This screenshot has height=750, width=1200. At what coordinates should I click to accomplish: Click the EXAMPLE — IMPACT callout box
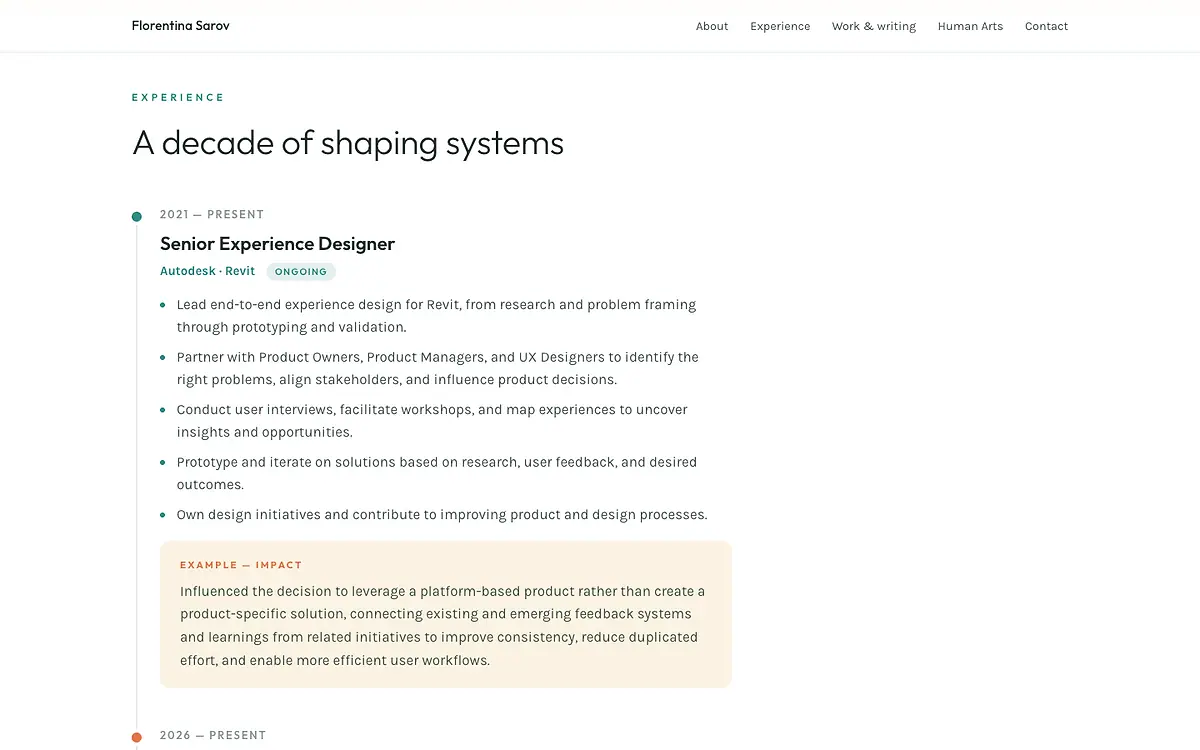[x=446, y=614]
